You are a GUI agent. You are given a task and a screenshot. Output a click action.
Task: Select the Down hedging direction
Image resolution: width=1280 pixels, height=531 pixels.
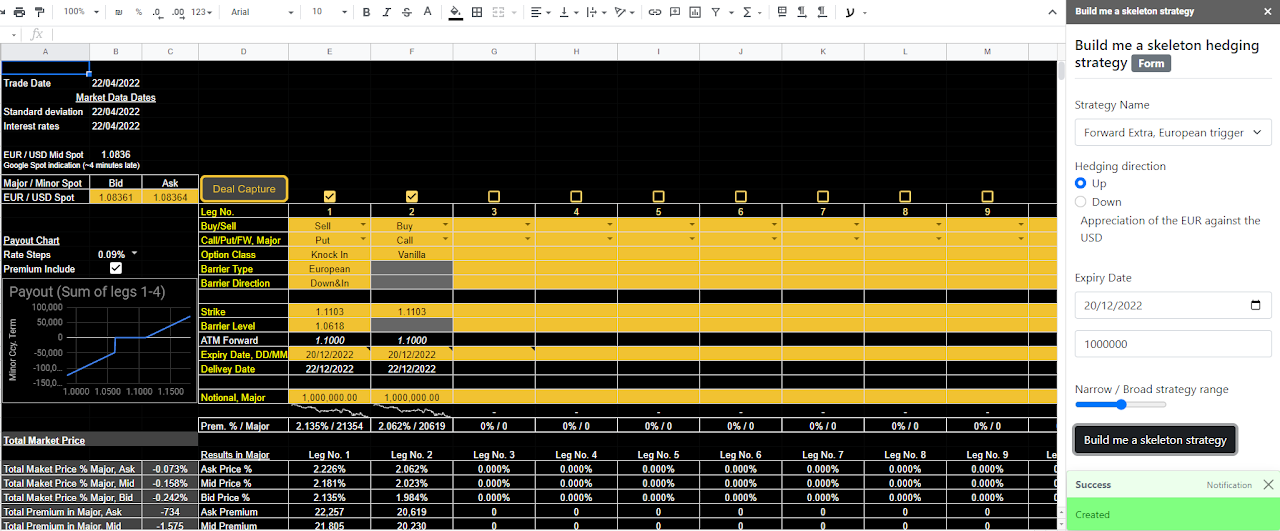pyautogui.click(x=1081, y=202)
